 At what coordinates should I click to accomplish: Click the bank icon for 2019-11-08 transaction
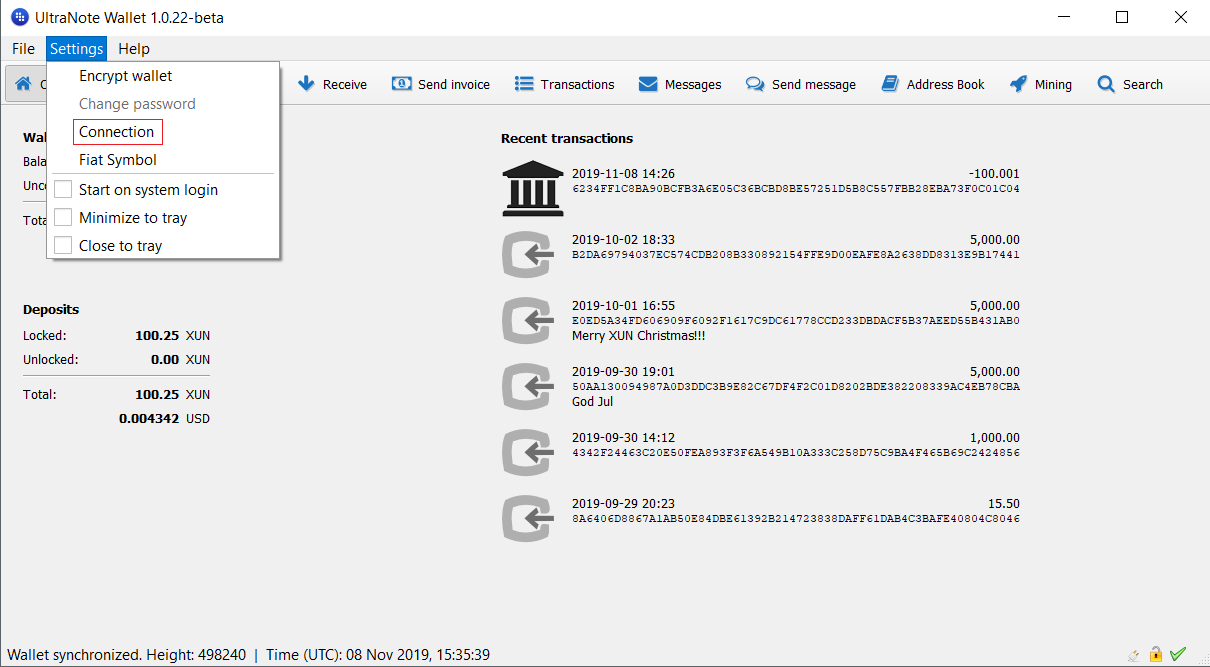pyautogui.click(x=533, y=188)
